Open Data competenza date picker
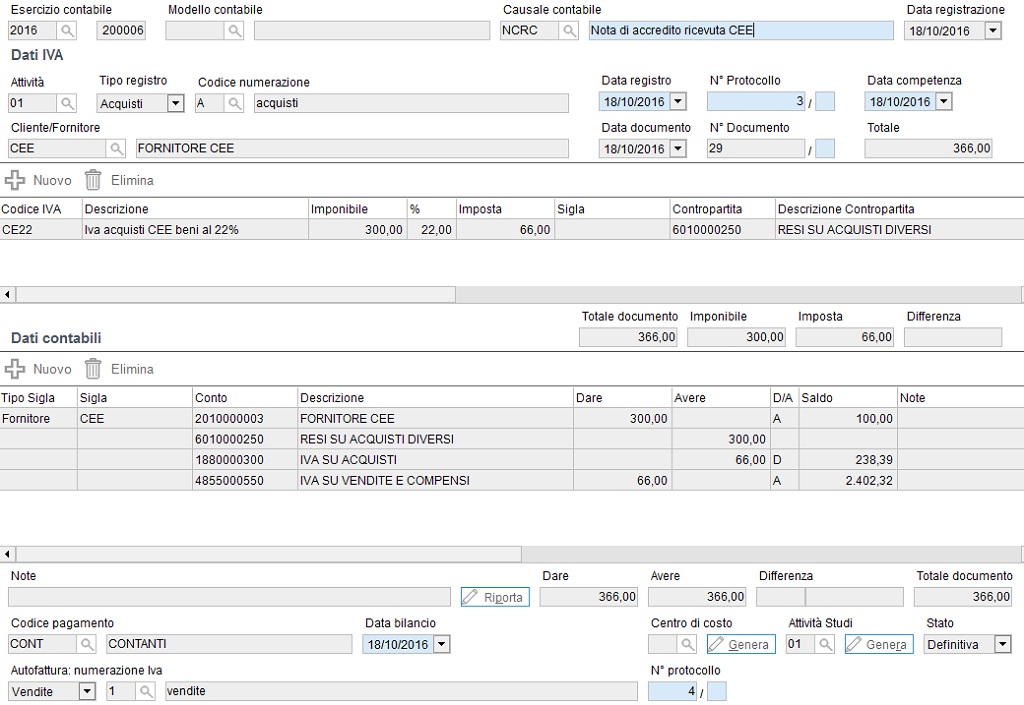Image resolution: width=1024 pixels, height=705 pixels. [x=944, y=102]
